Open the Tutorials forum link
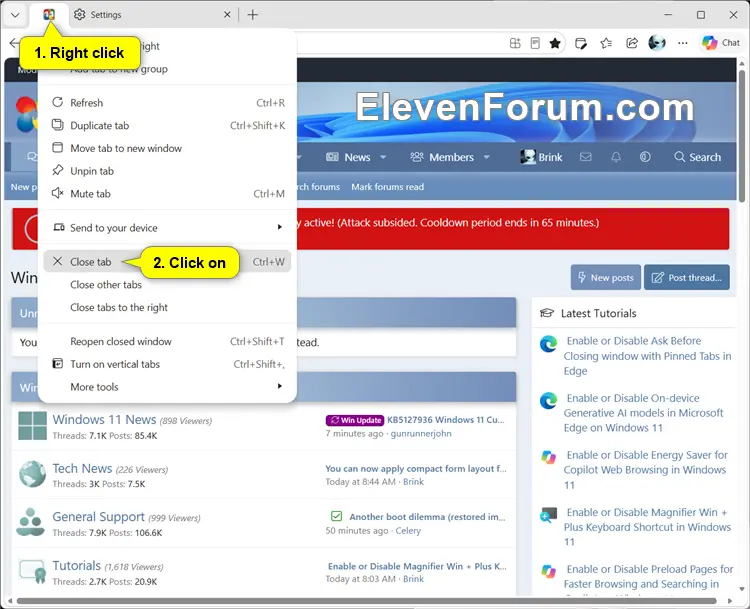This screenshot has height=609, width=750. pos(77,565)
